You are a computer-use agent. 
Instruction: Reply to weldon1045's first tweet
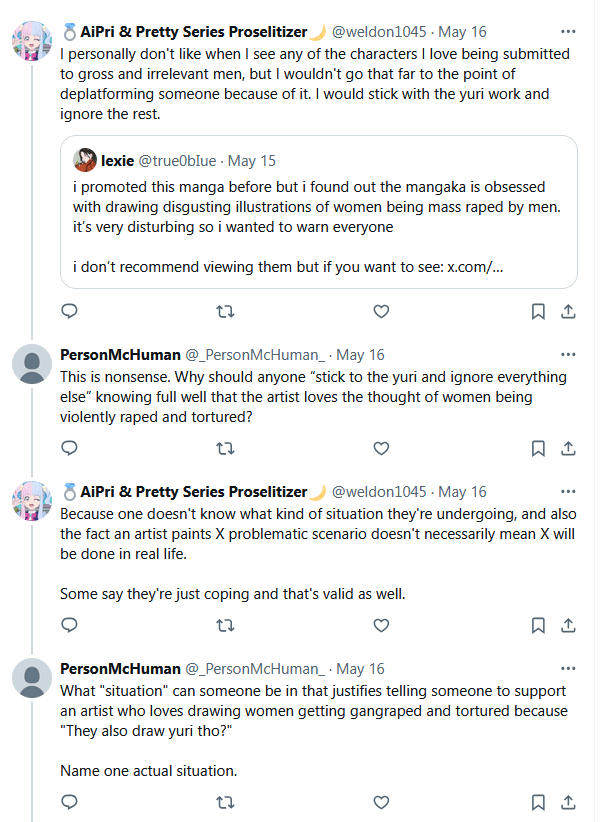click(69, 311)
